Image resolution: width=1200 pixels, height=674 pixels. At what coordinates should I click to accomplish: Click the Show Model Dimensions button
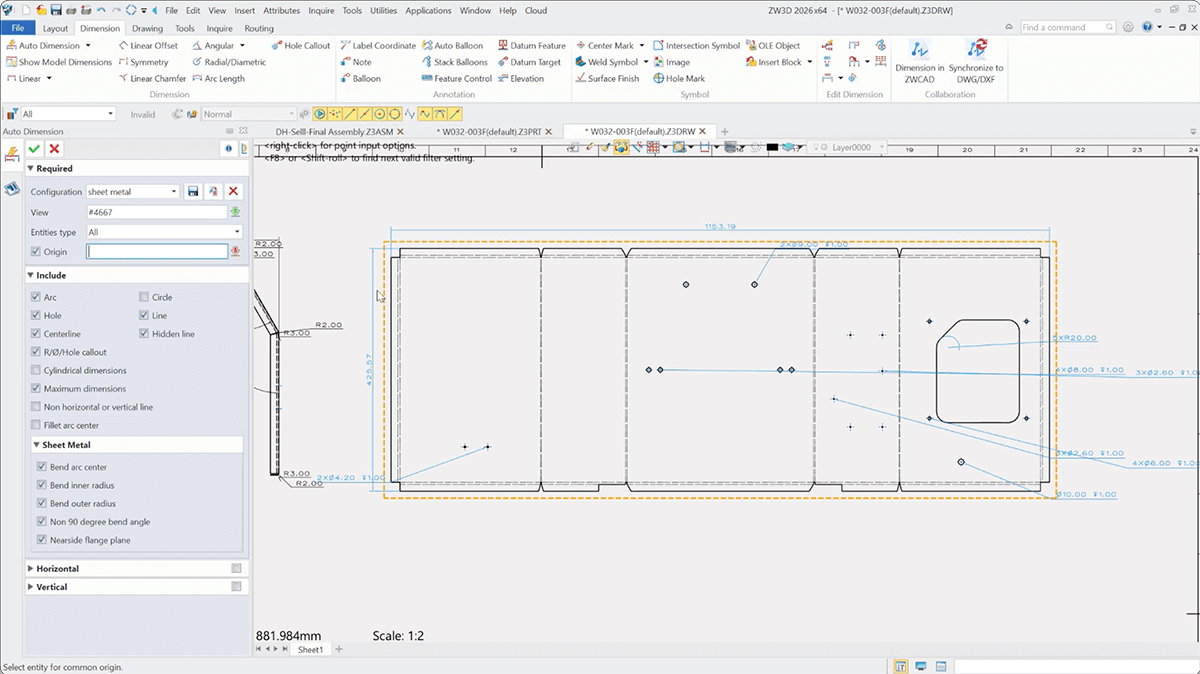pos(65,62)
